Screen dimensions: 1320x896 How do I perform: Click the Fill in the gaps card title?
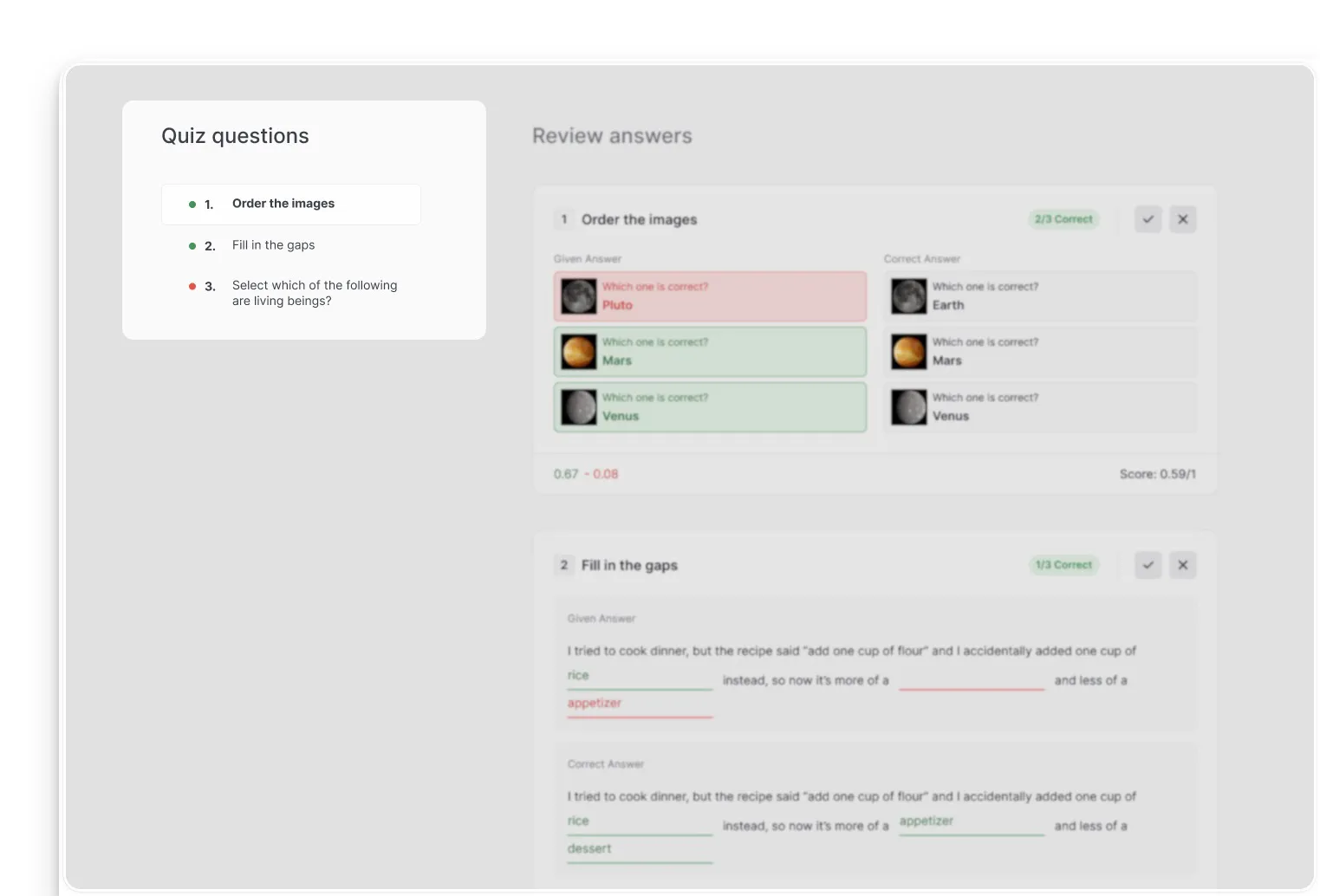(629, 565)
